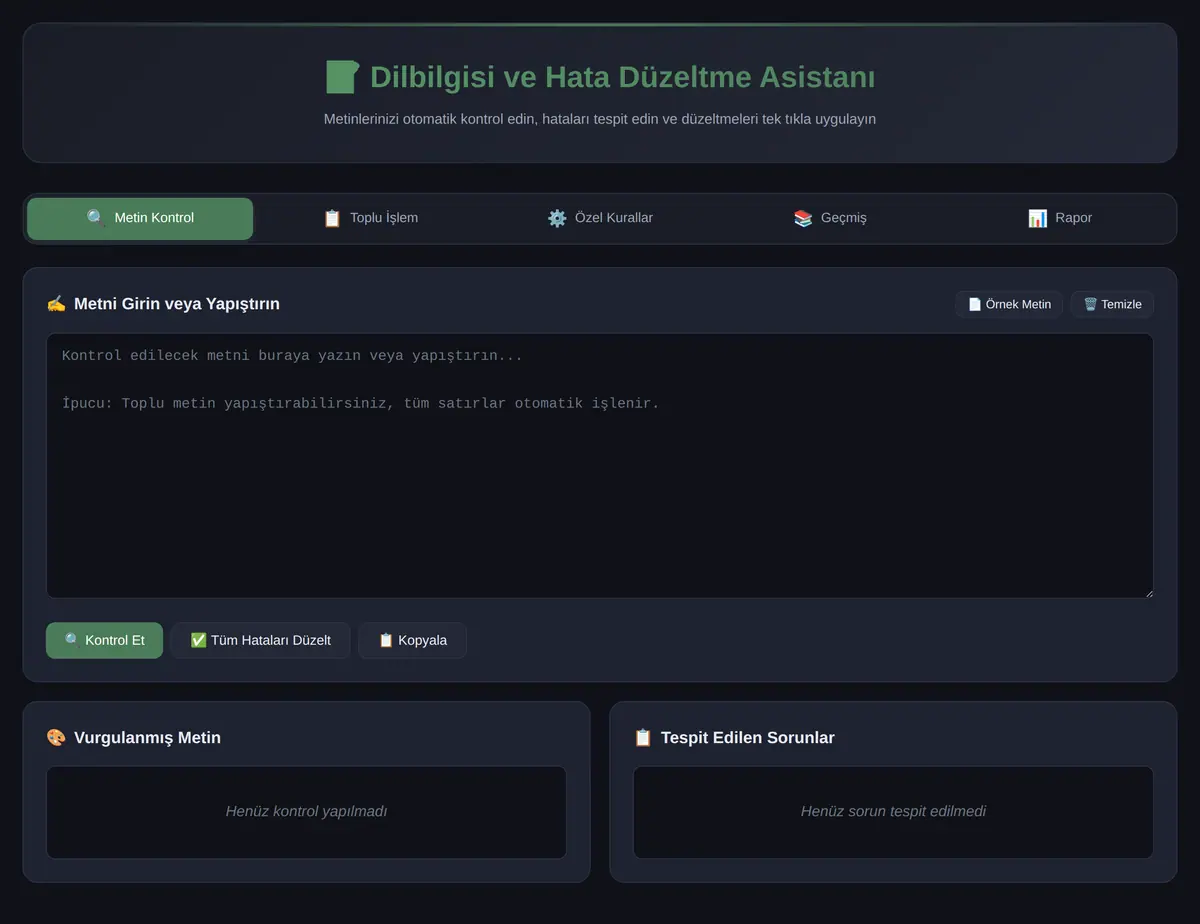Load the Örnek Metin sample text
The width and height of the screenshot is (1200, 924).
point(1009,304)
